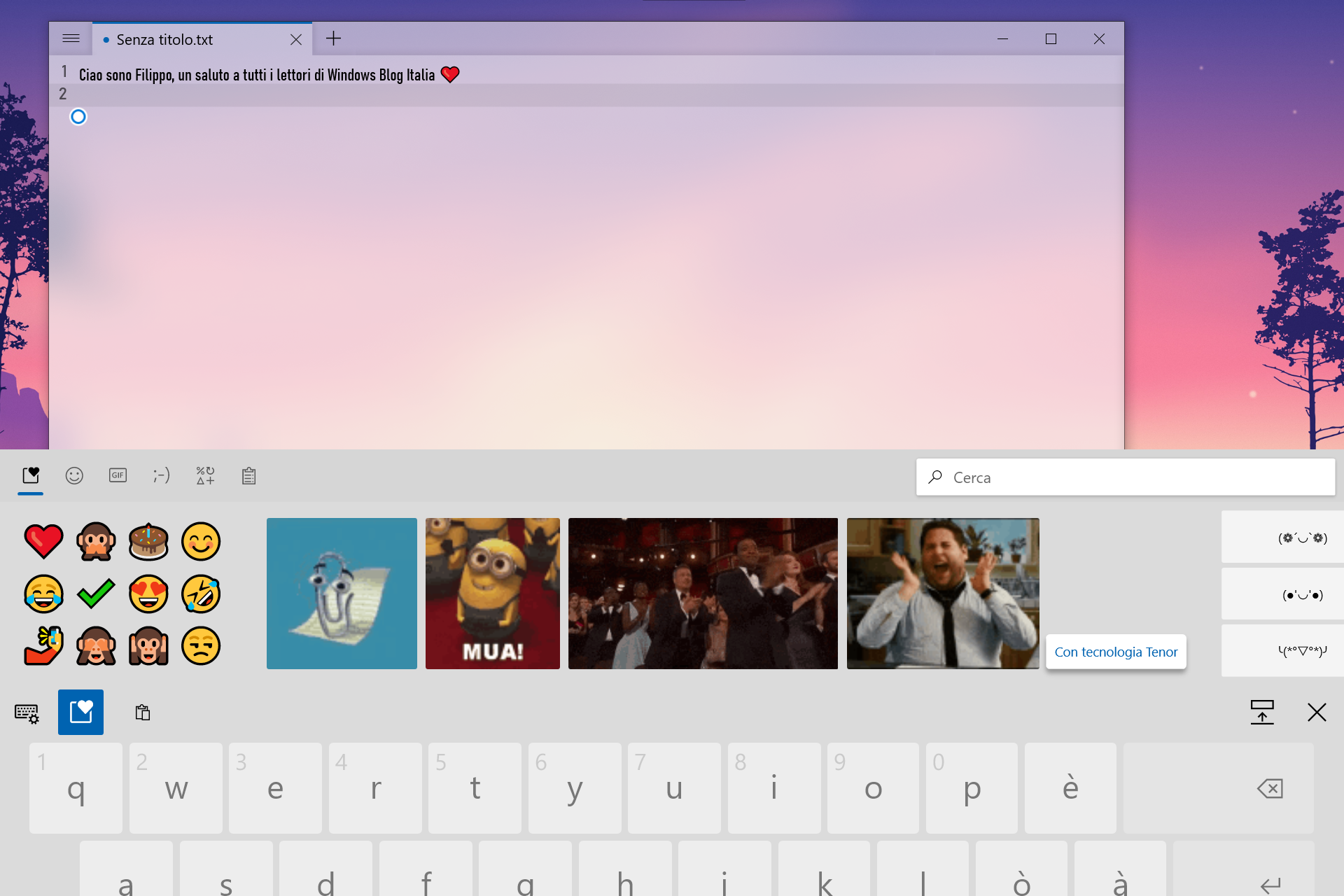Add a new tab with plus button
The image size is (1344, 896).
coord(333,38)
